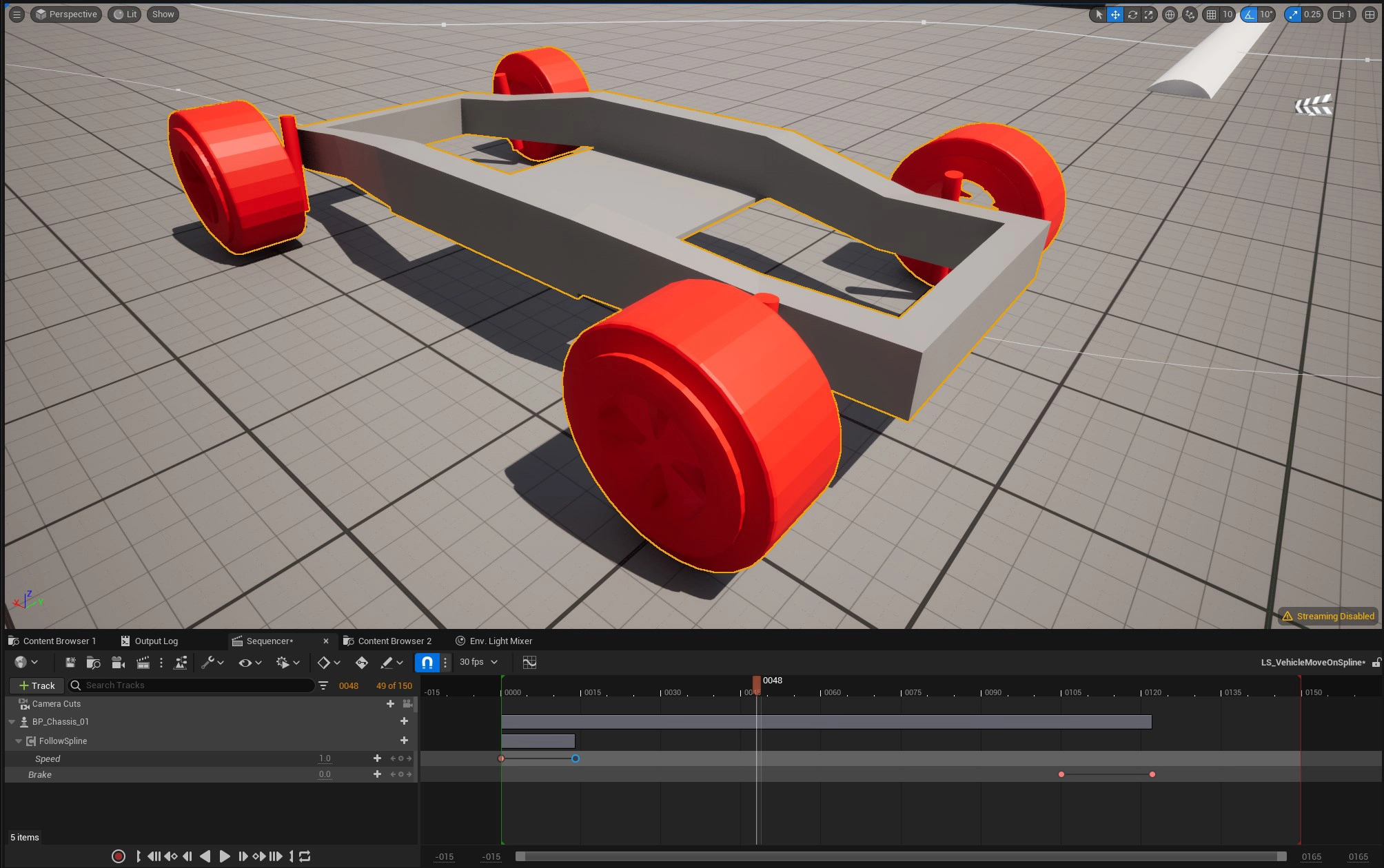
Task: Toggle snapping in Sequencer toolbar
Action: tap(427, 662)
